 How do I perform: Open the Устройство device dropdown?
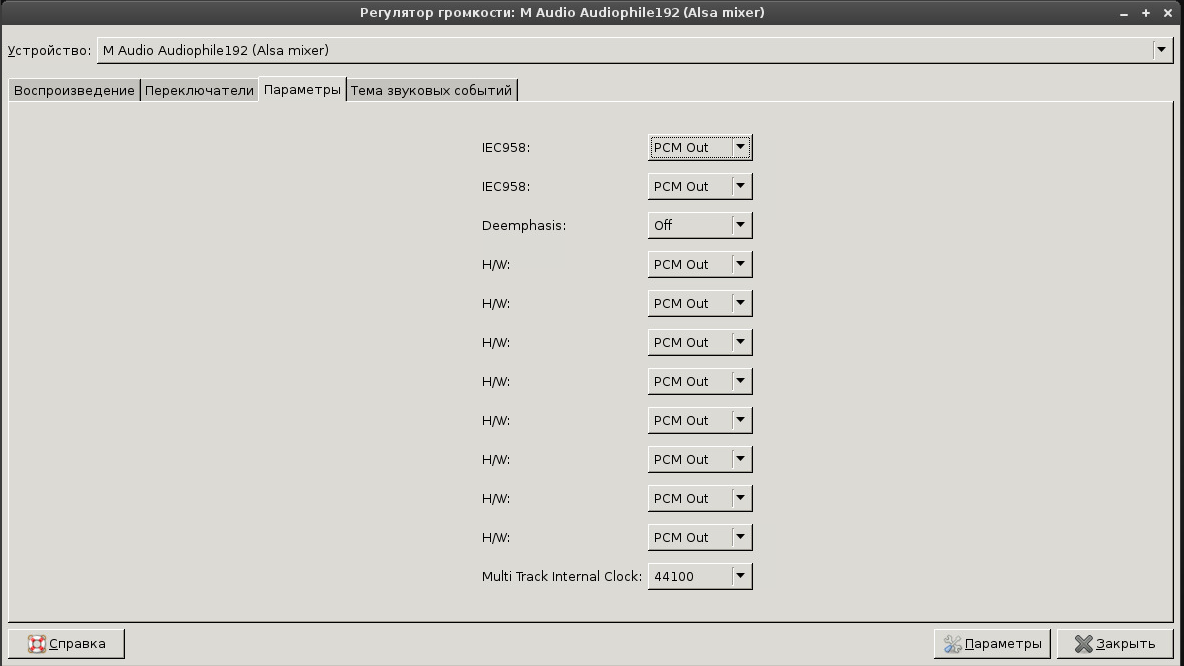tap(634, 51)
